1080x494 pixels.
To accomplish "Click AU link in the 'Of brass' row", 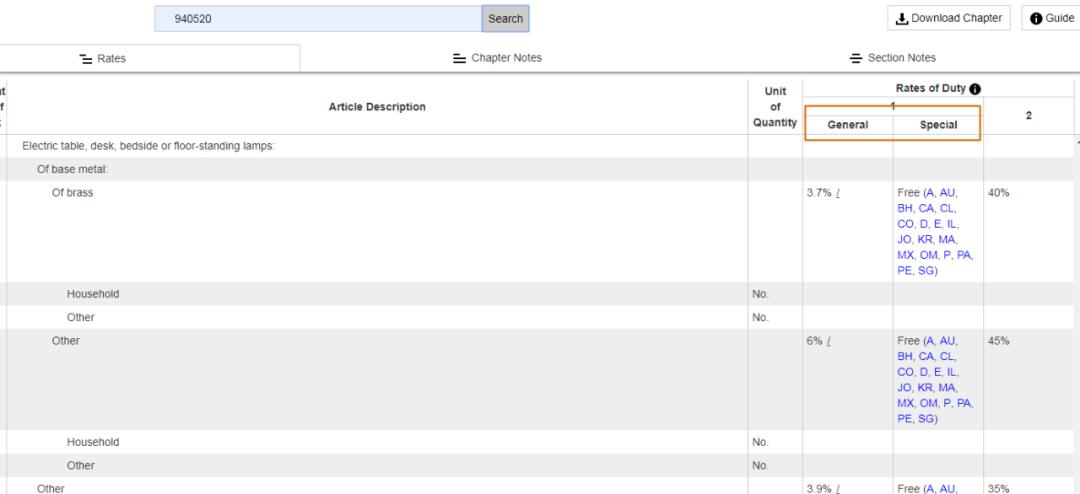I will tap(949, 193).
